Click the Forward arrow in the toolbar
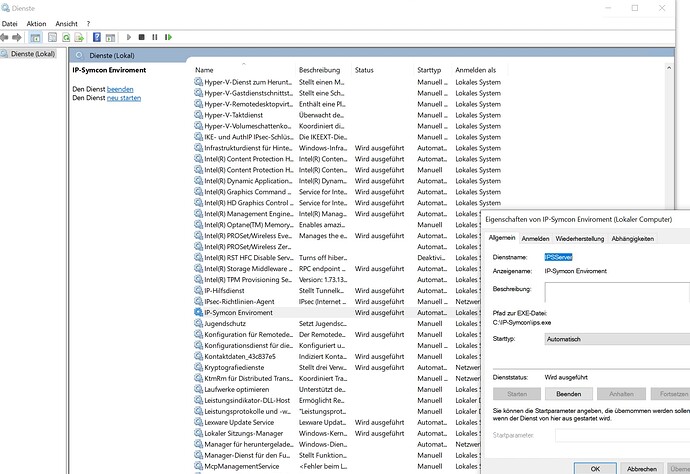690x474 pixels. click(17, 37)
